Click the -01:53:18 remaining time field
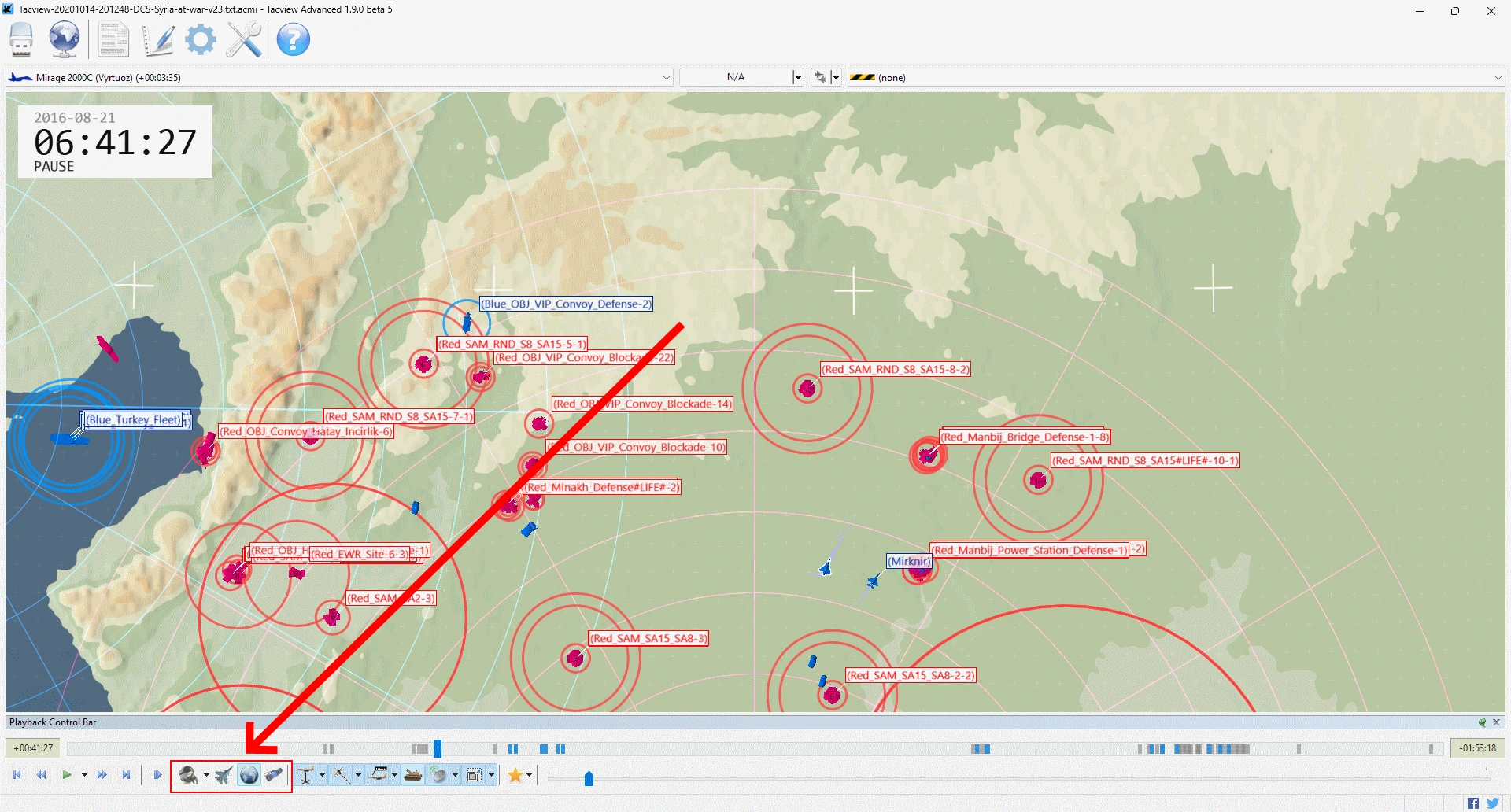Screen dimensions: 1511x812 1478,748
